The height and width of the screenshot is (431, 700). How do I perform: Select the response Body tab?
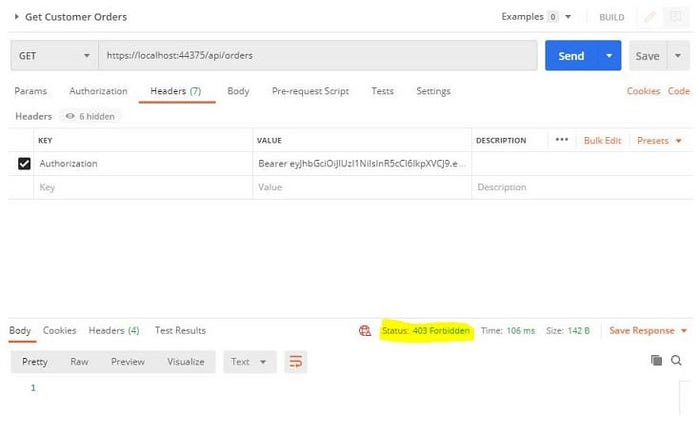click(20, 331)
